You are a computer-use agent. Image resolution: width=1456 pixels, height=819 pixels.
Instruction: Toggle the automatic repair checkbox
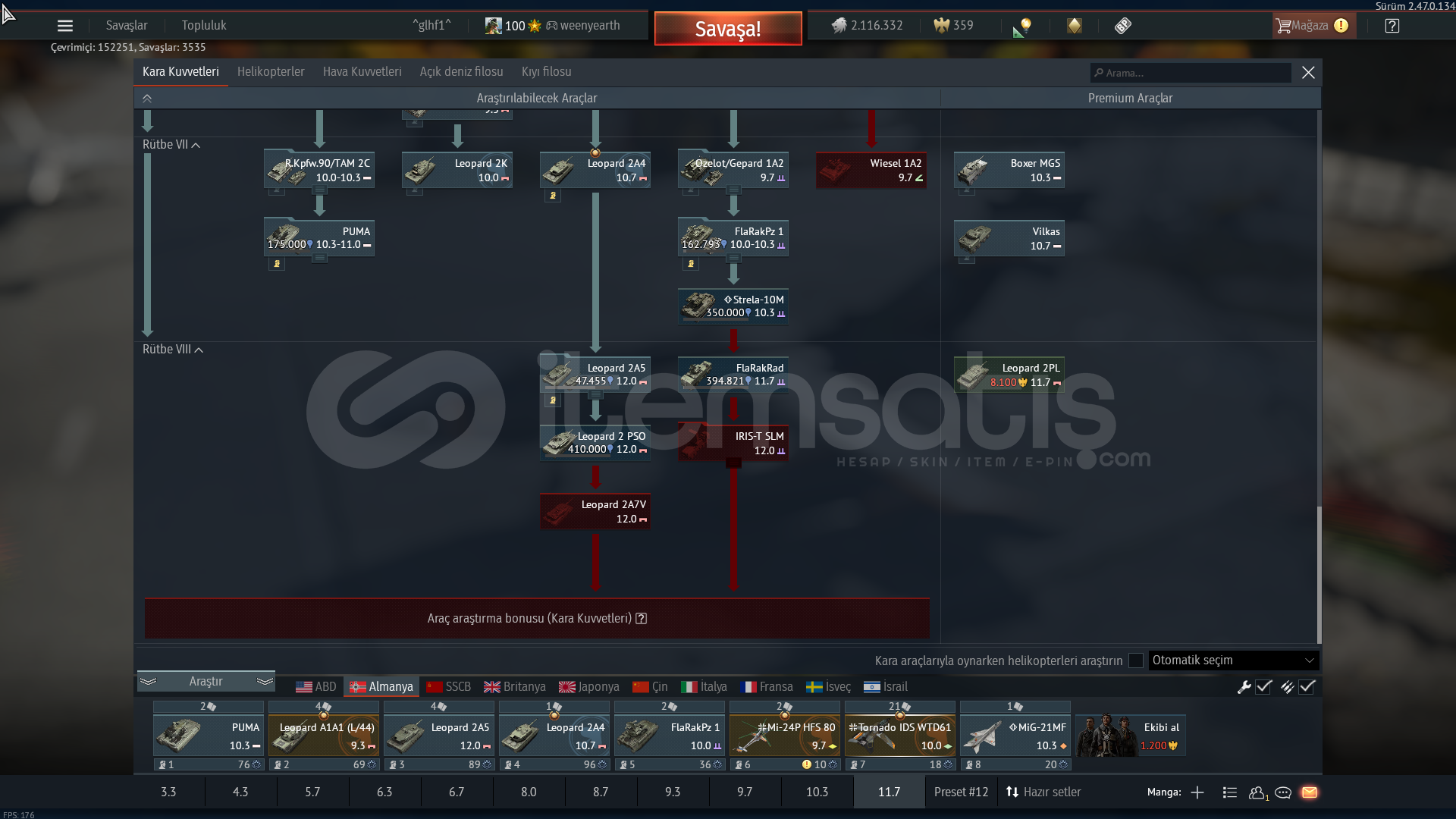[x=1263, y=687]
